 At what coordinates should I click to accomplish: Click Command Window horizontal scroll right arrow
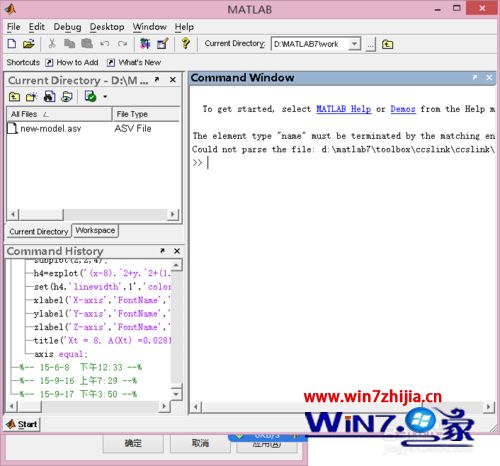pos(489,407)
